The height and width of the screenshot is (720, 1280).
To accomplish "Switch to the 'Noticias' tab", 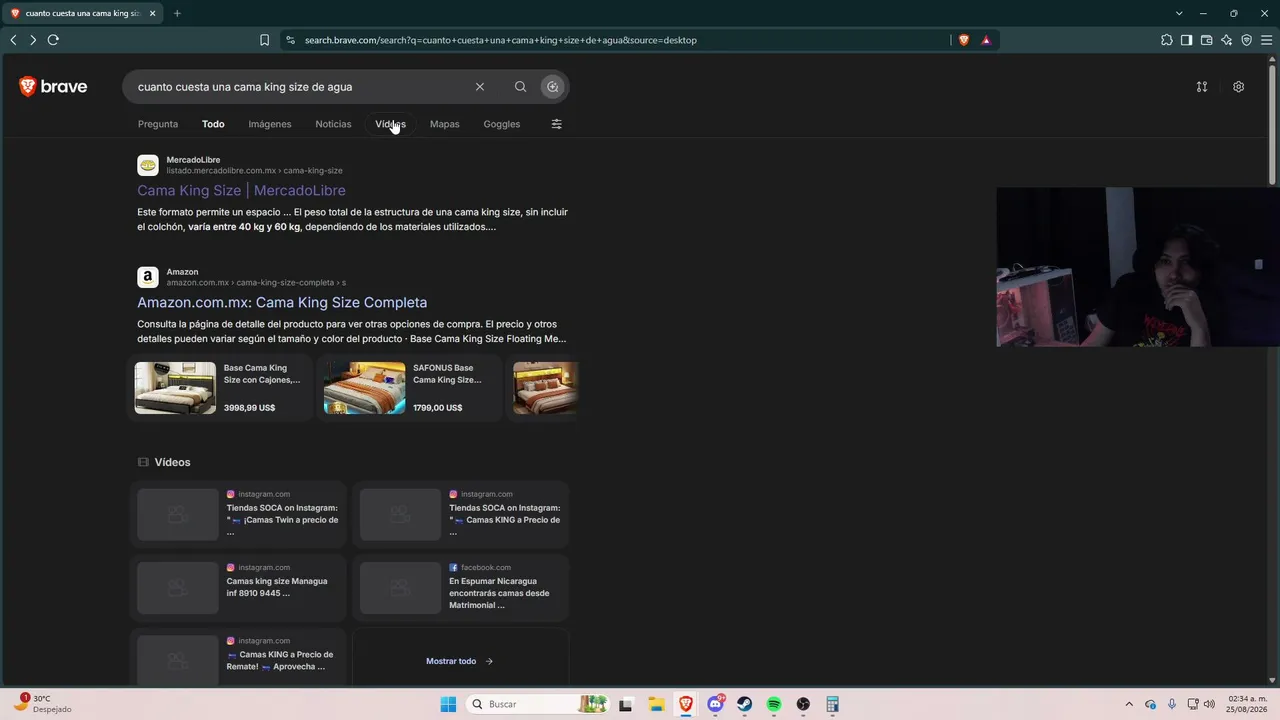I will pyautogui.click(x=333, y=124).
